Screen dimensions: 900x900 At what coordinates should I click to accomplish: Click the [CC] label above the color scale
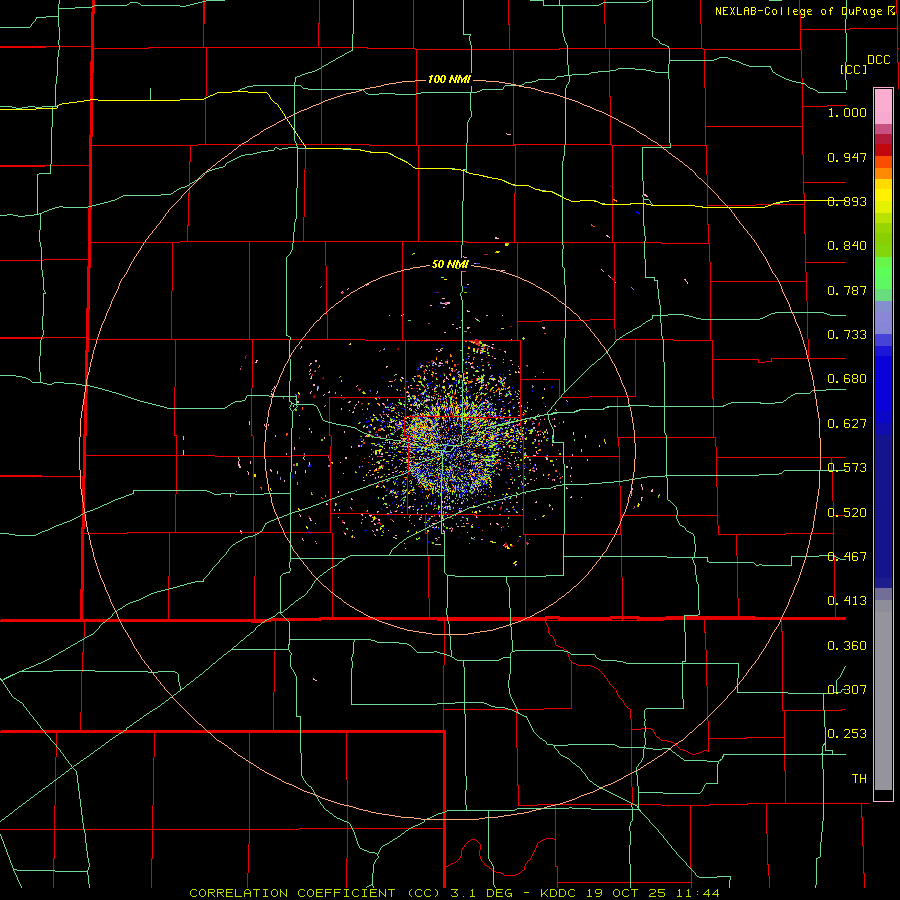coord(854,69)
